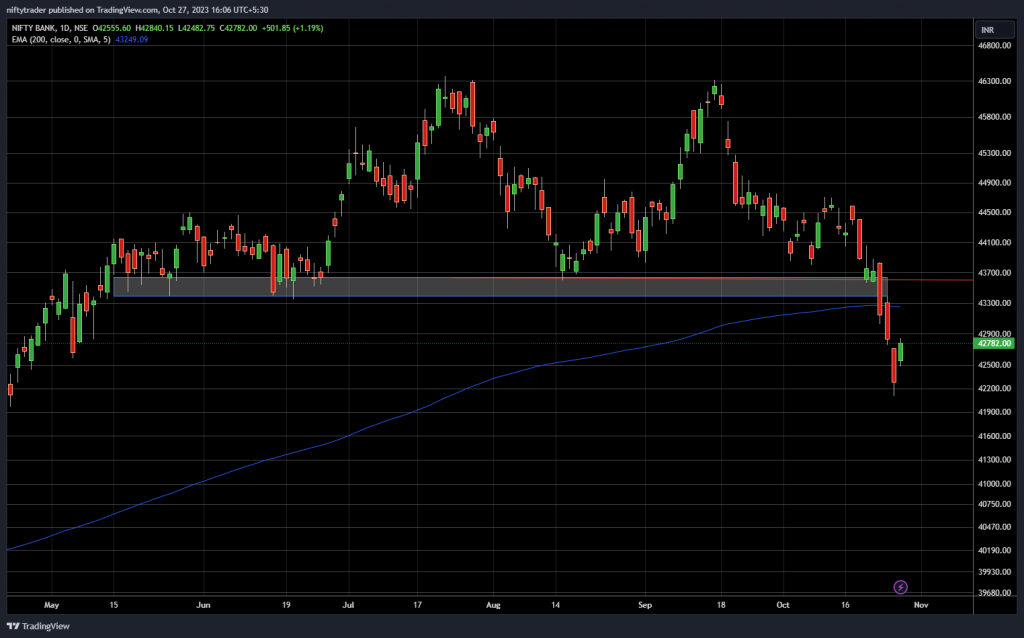Screen dimensions: 1024x638
Task: Click the 17 date label on the time axis
Action: tap(417, 605)
